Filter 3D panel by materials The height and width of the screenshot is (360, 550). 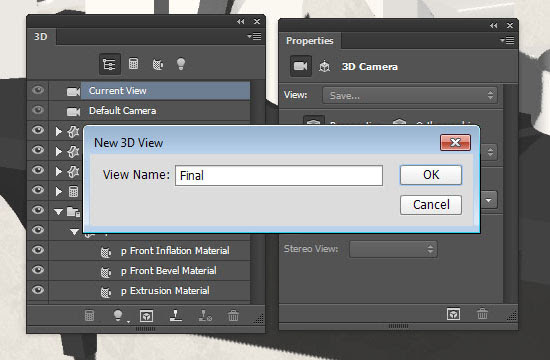click(x=157, y=64)
